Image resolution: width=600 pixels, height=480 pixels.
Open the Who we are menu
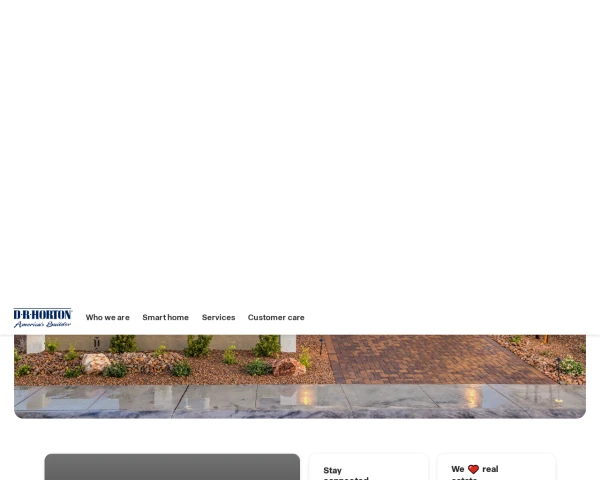(x=107, y=317)
